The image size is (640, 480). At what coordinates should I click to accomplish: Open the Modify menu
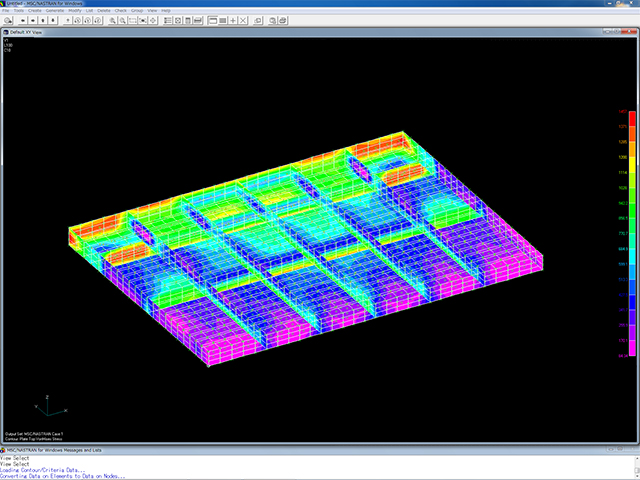click(x=75, y=10)
